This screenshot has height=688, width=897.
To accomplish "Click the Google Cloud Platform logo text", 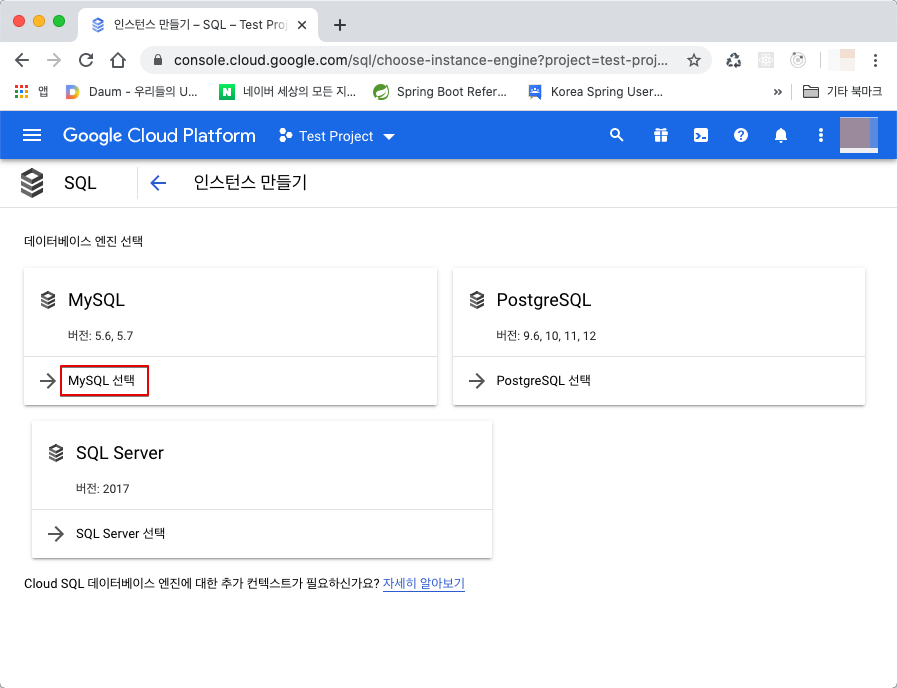I will (x=159, y=136).
